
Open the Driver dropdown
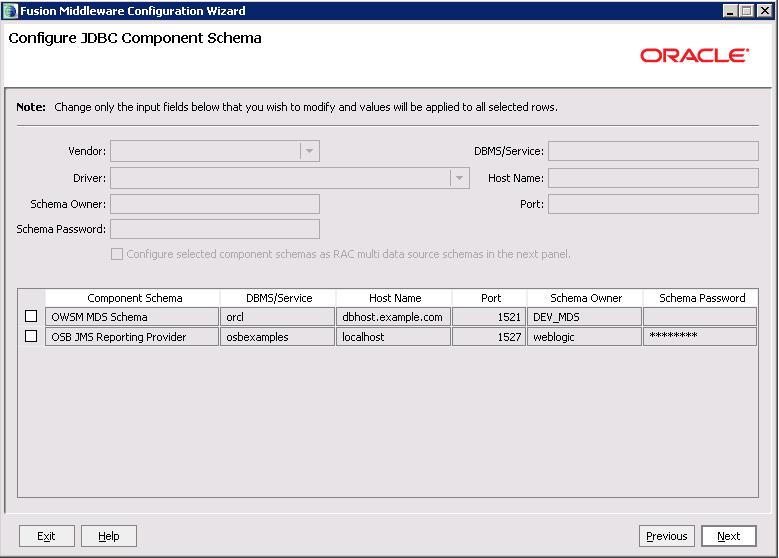click(x=459, y=178)
